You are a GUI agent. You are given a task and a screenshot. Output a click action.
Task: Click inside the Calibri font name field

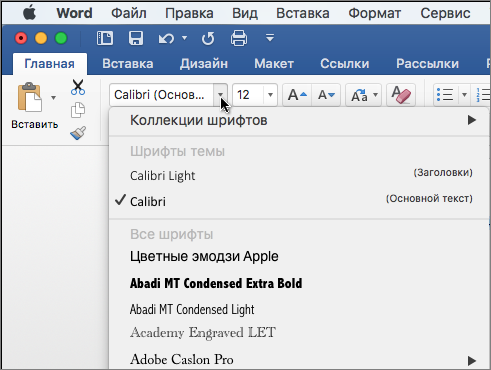pos(161,95)
